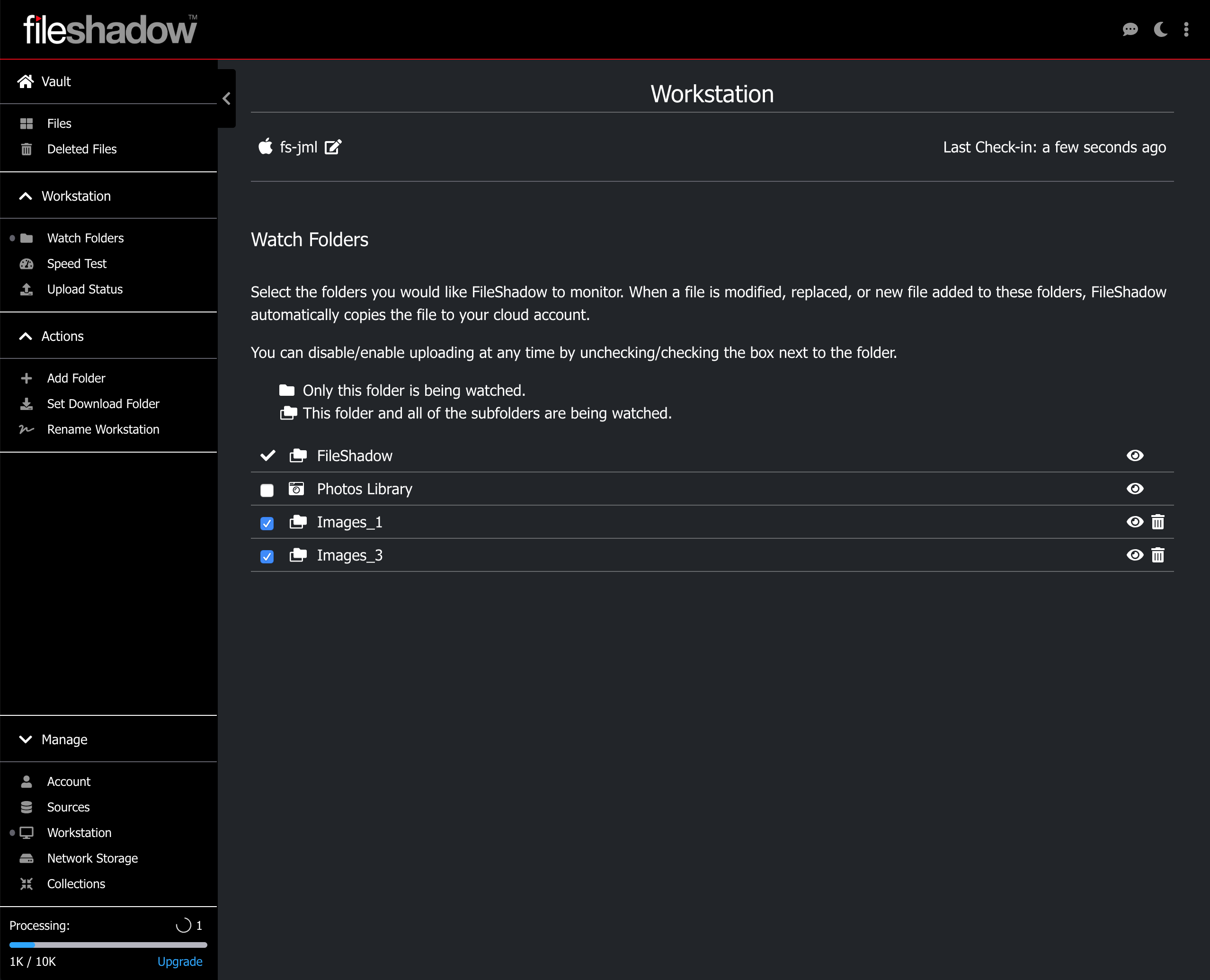Open Deleted Files in sidebar

[82, 149]
